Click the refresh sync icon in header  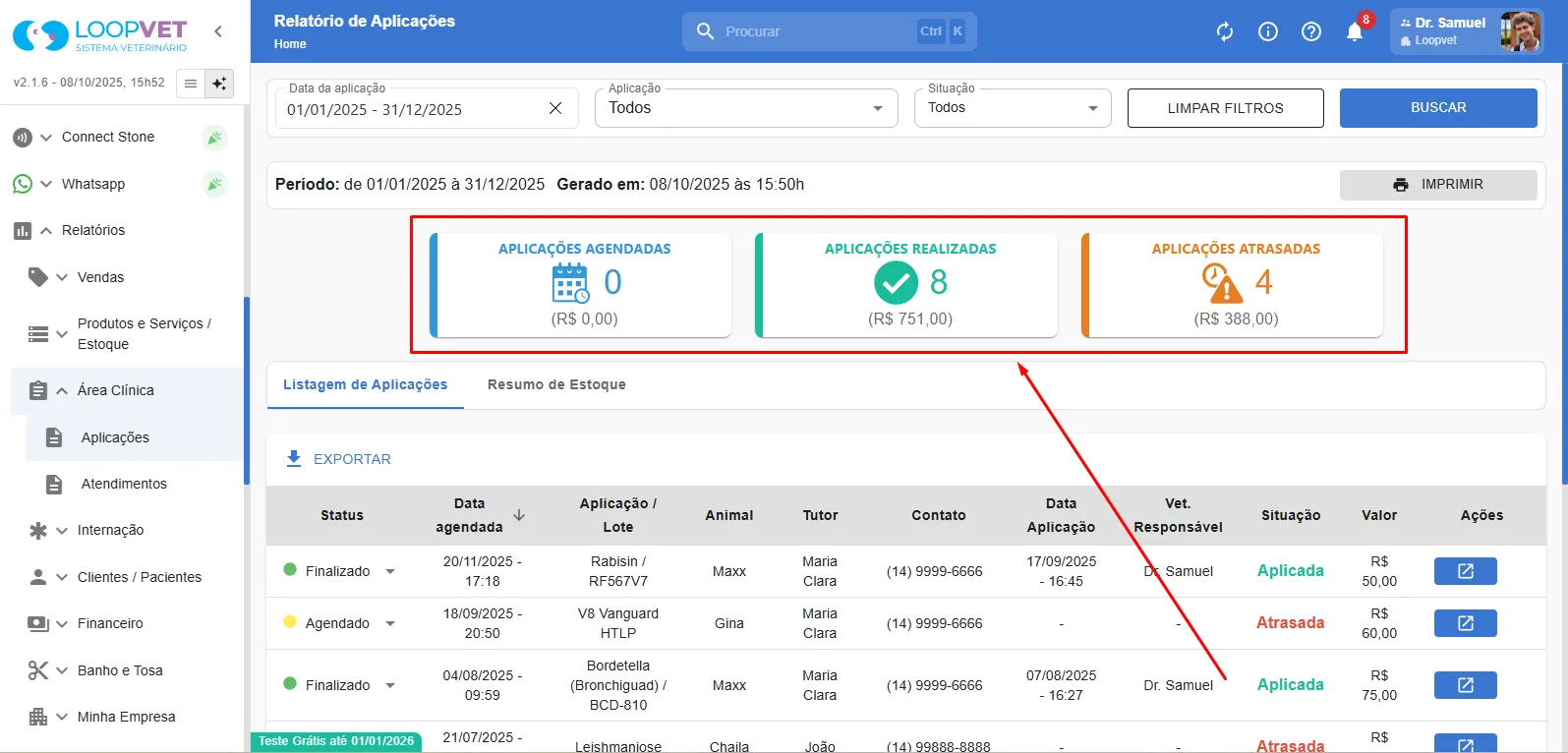1225,31
